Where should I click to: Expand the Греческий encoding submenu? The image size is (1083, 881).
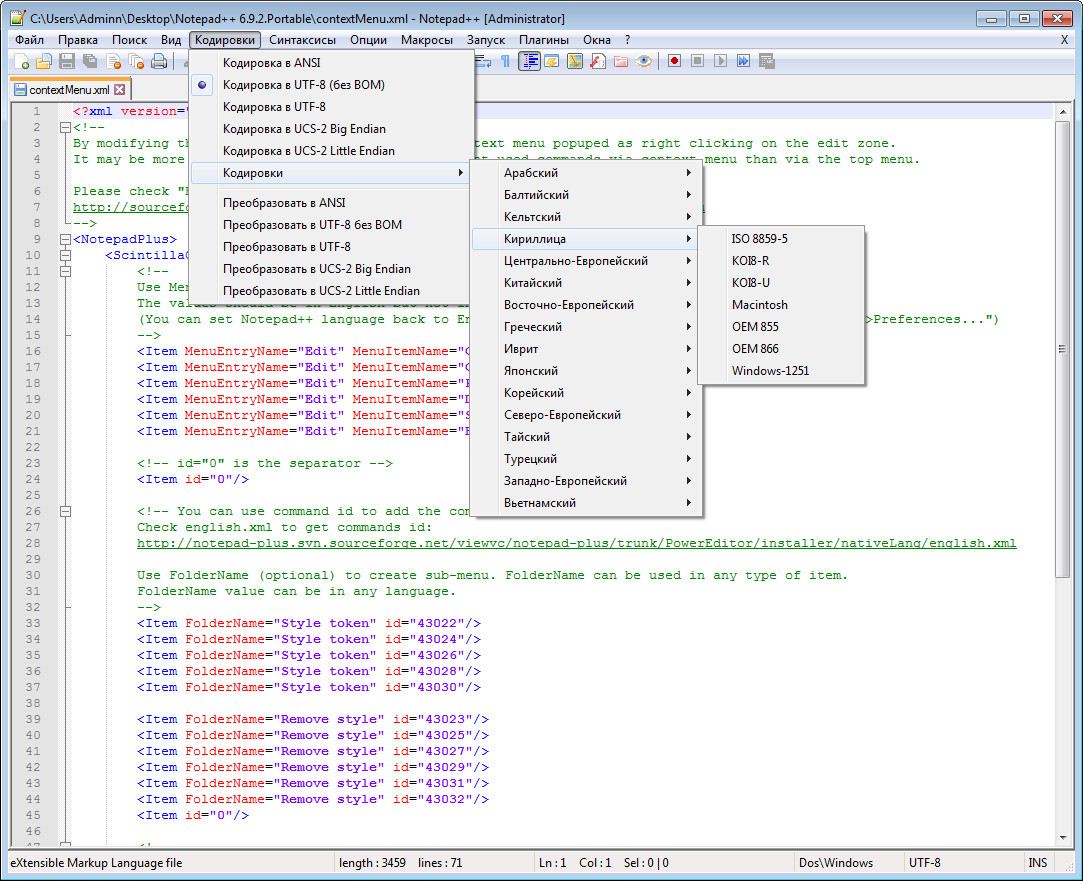point(532,327)
